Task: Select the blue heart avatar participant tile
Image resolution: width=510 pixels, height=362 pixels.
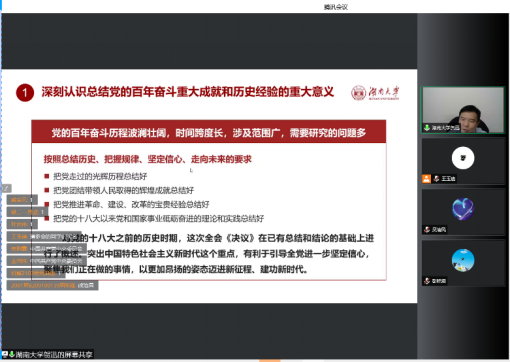Action: click(x=463, y=211)
